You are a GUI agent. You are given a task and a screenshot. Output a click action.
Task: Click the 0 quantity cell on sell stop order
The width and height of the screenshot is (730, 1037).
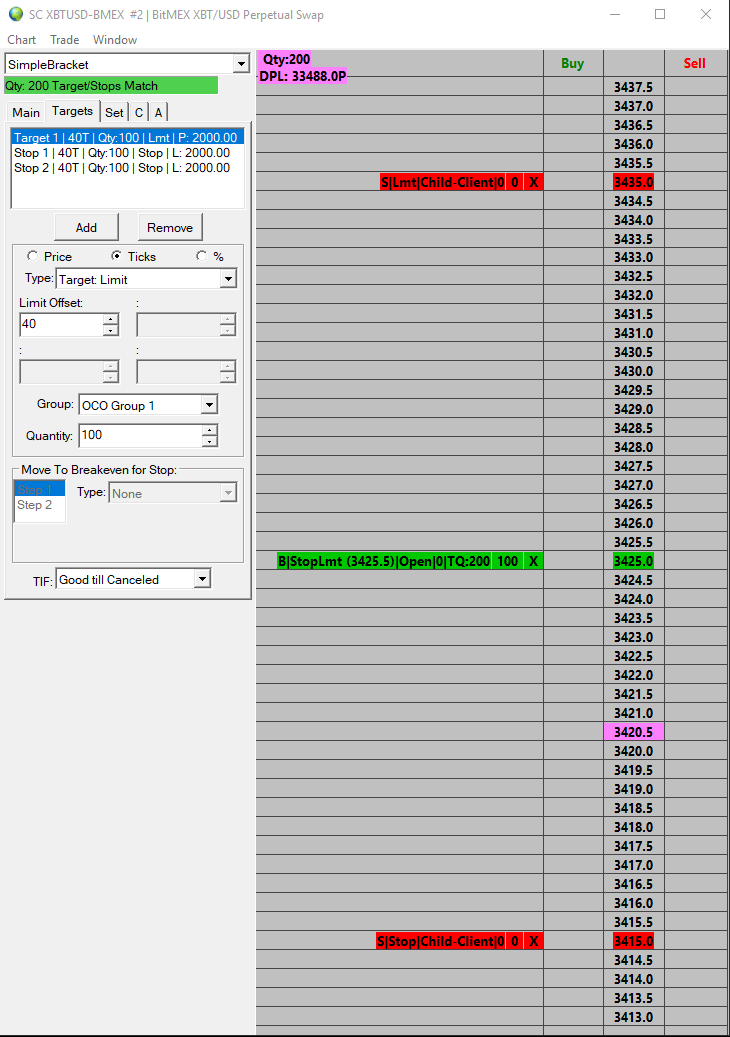coord(515,941)
